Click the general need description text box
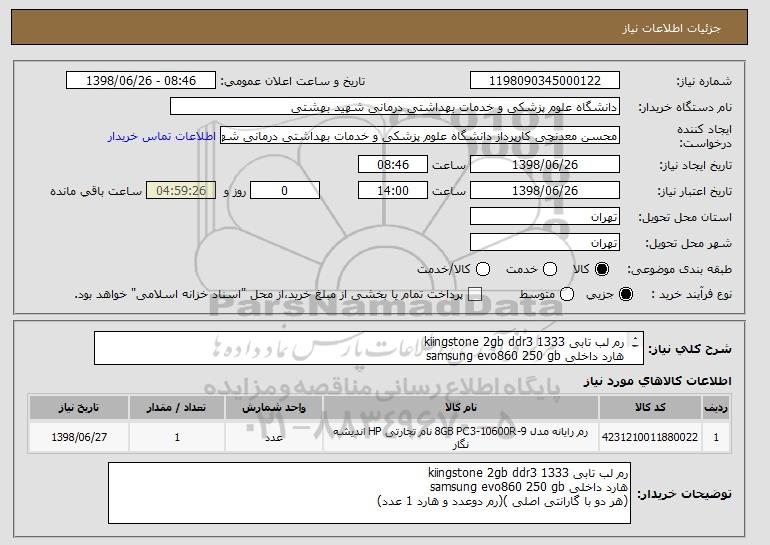Screen dimensions: 770x545 (369, 348)
